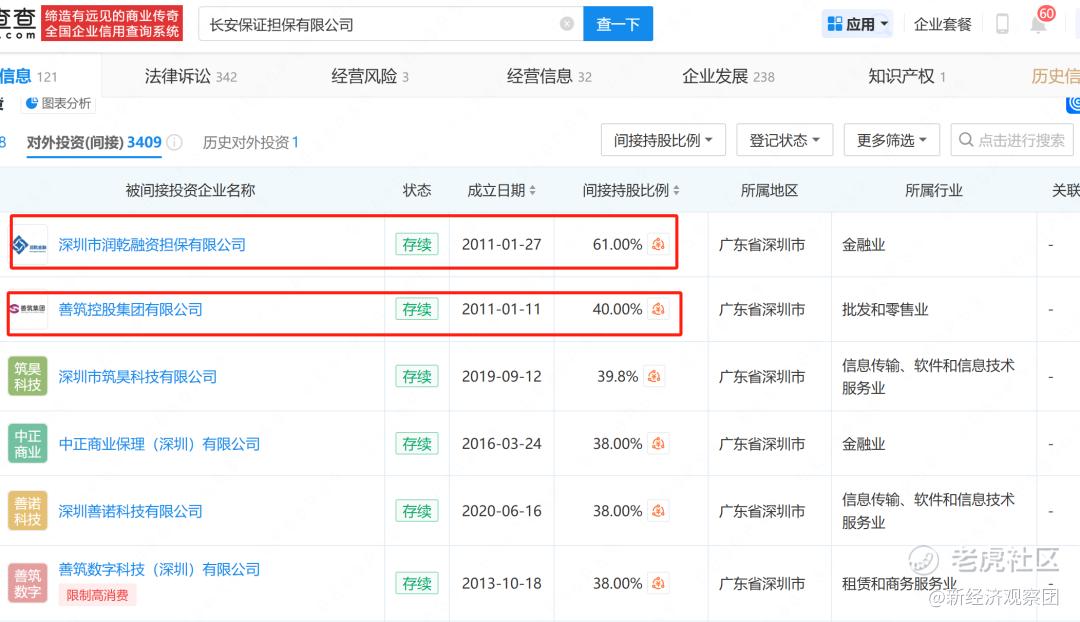This screenshot has height=622, width=1080.
Task: Expand the 应用 apps dropdown
Action: coord(858,24)
